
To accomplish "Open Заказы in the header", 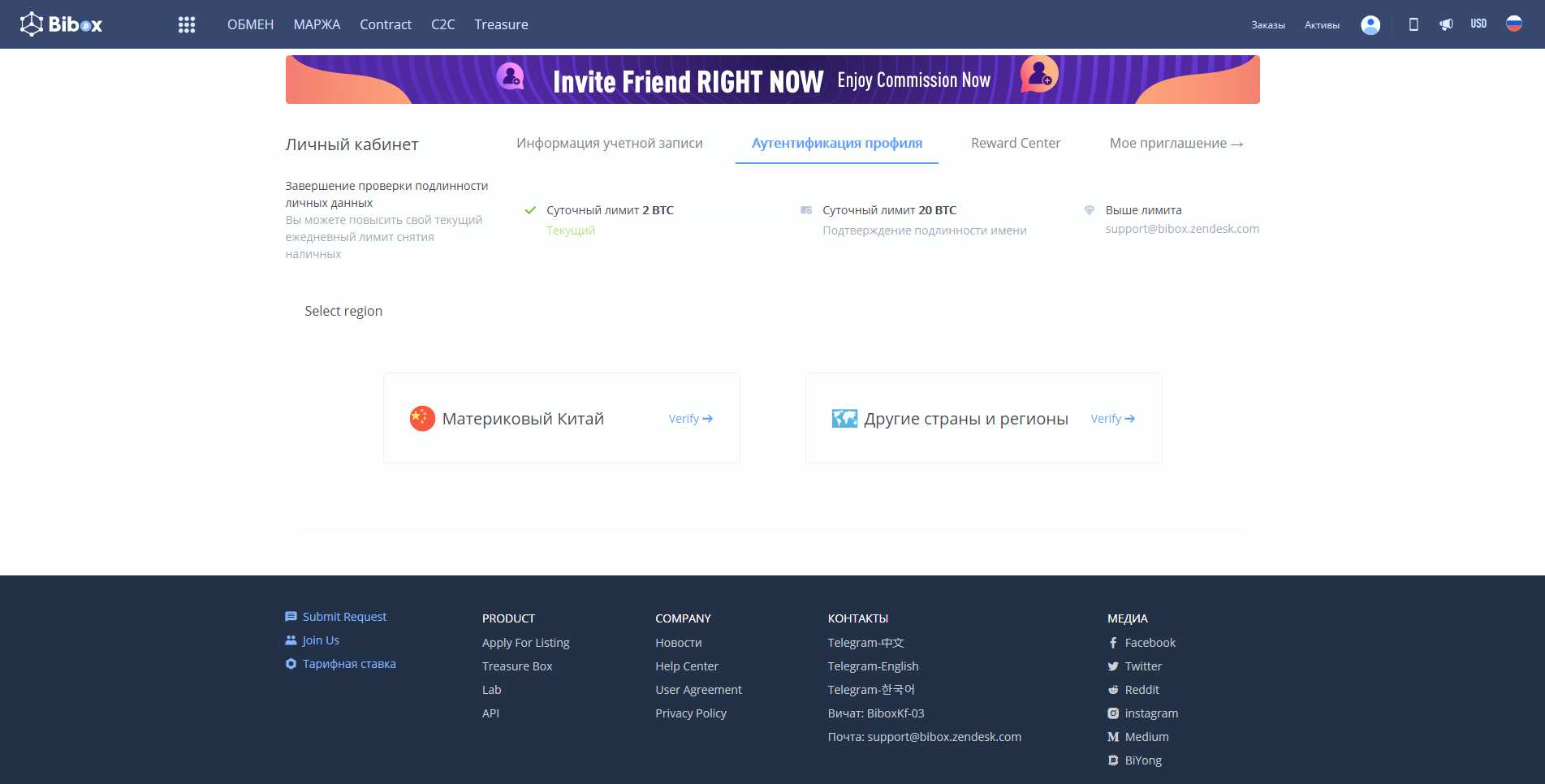I will point(1268,25).
